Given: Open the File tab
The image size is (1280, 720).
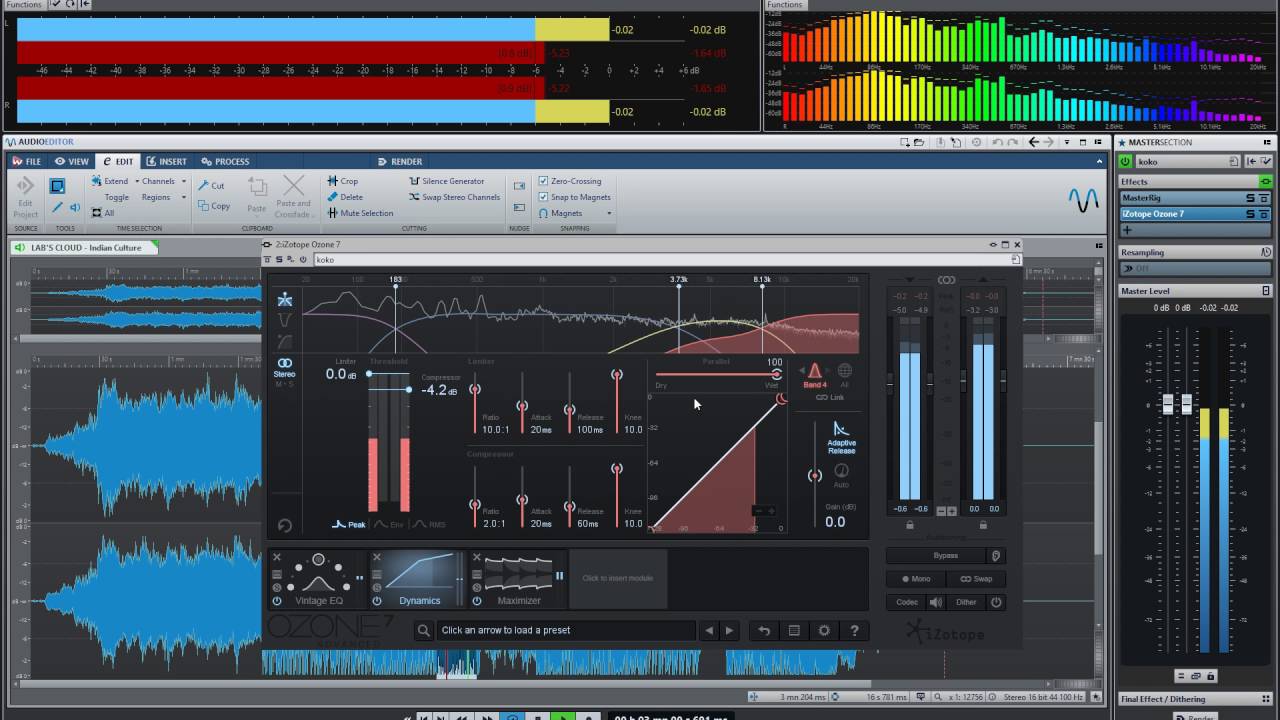Looking at the screenshot, I should tap(26, 161).
